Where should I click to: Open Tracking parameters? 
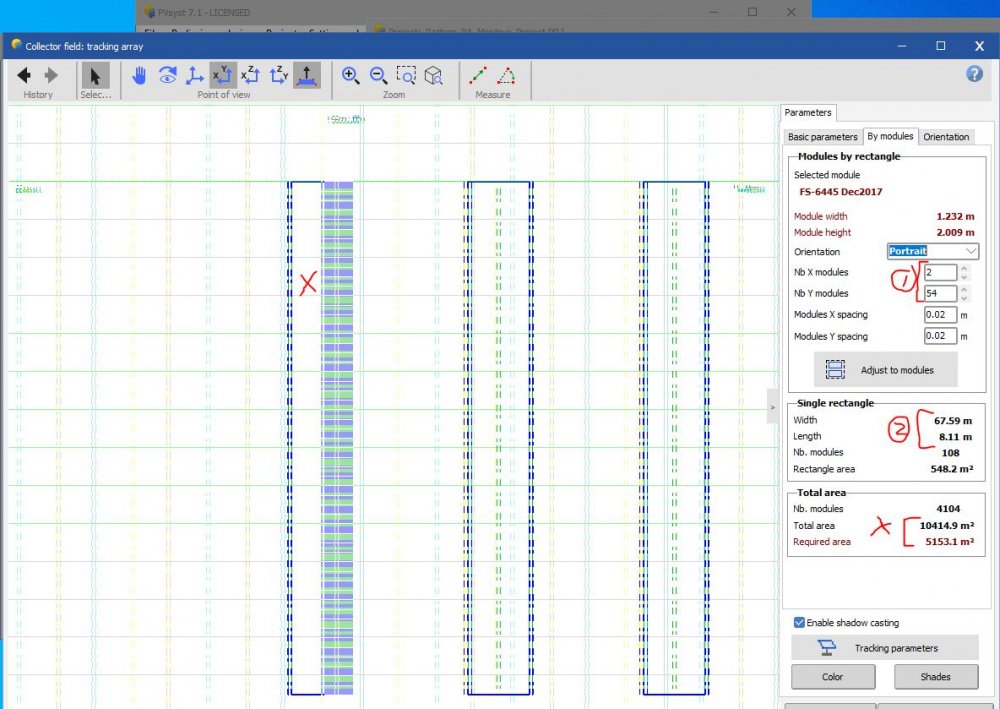[882, 648]
